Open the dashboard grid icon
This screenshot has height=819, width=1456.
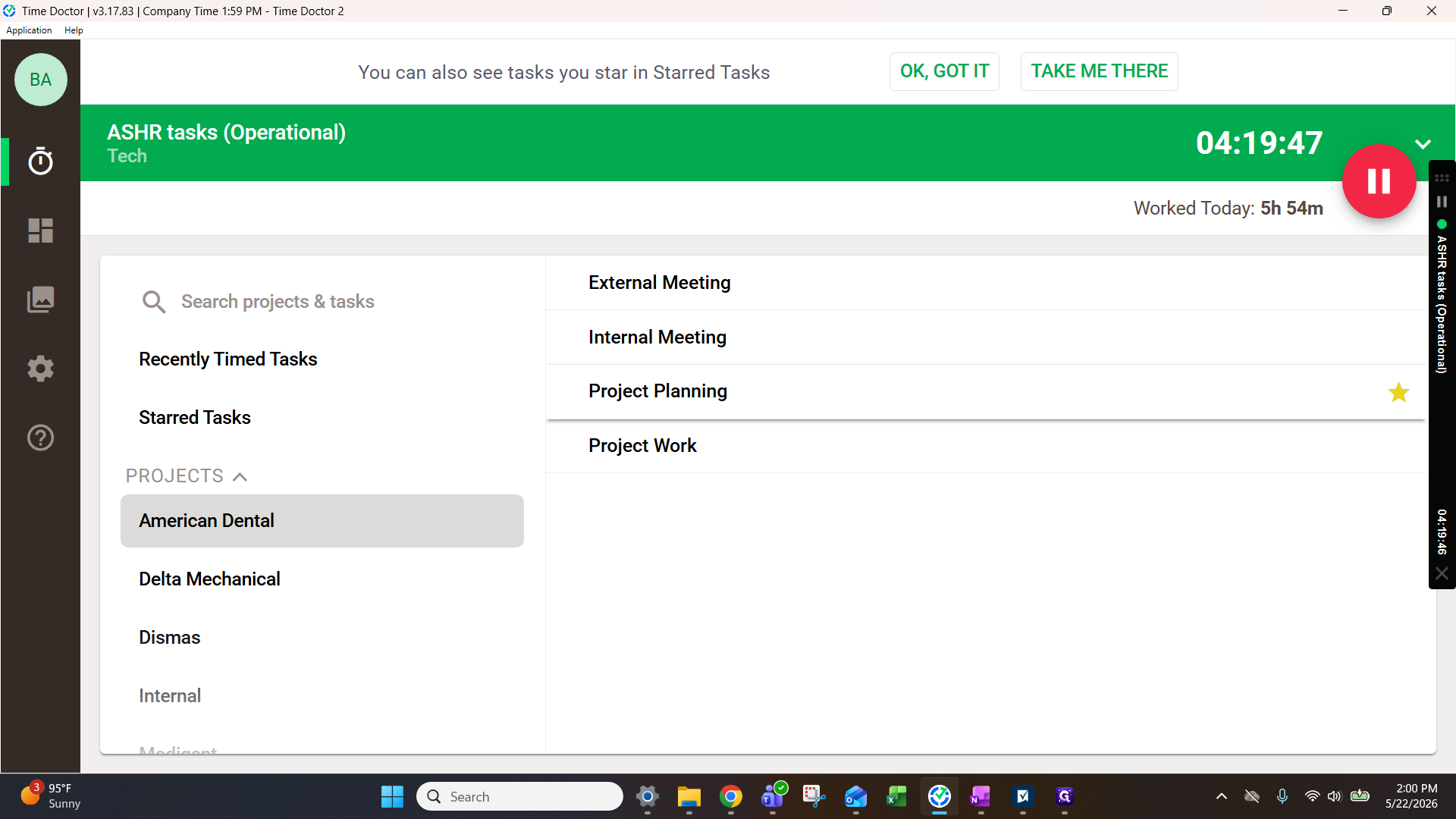click(40, 231)
